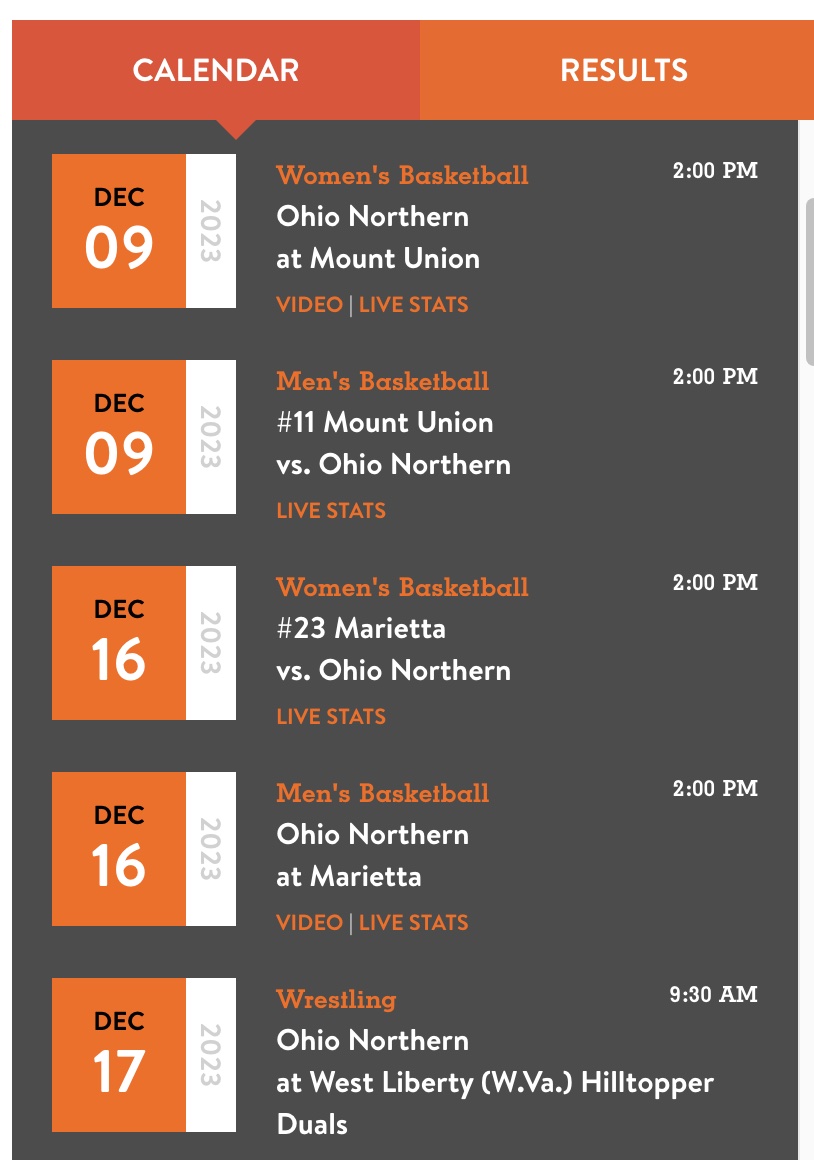Select the DEC 09 date tile for Men's Basketball
The height and width of the screenshot is (1174, 814).
(x=144, y=437)
